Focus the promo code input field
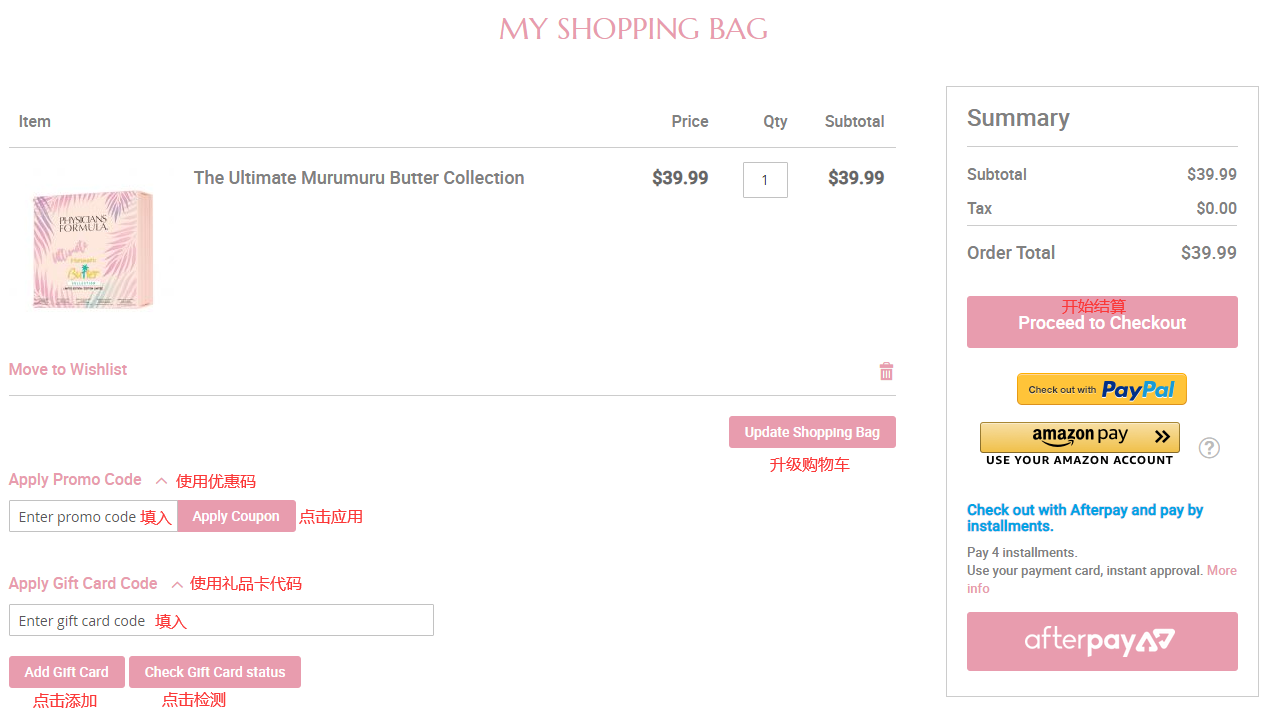This screenshot has width=1276, height=721. 78,516
